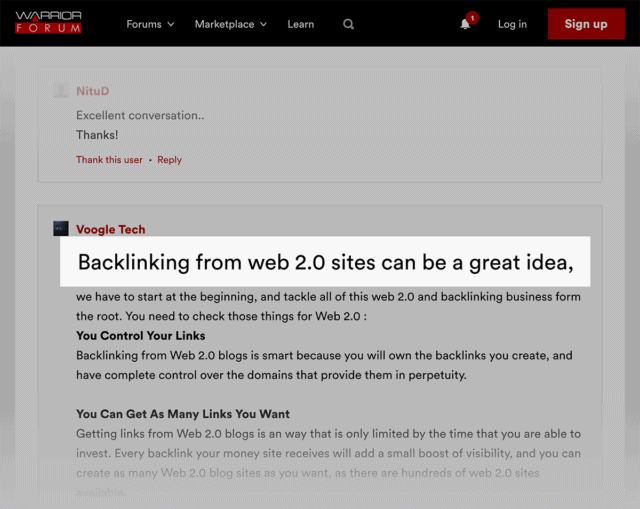Image resolution: width=640 pixels, height=509 pixels.
Task: Open the notifications bell
Action: click(x=465, y=24)
